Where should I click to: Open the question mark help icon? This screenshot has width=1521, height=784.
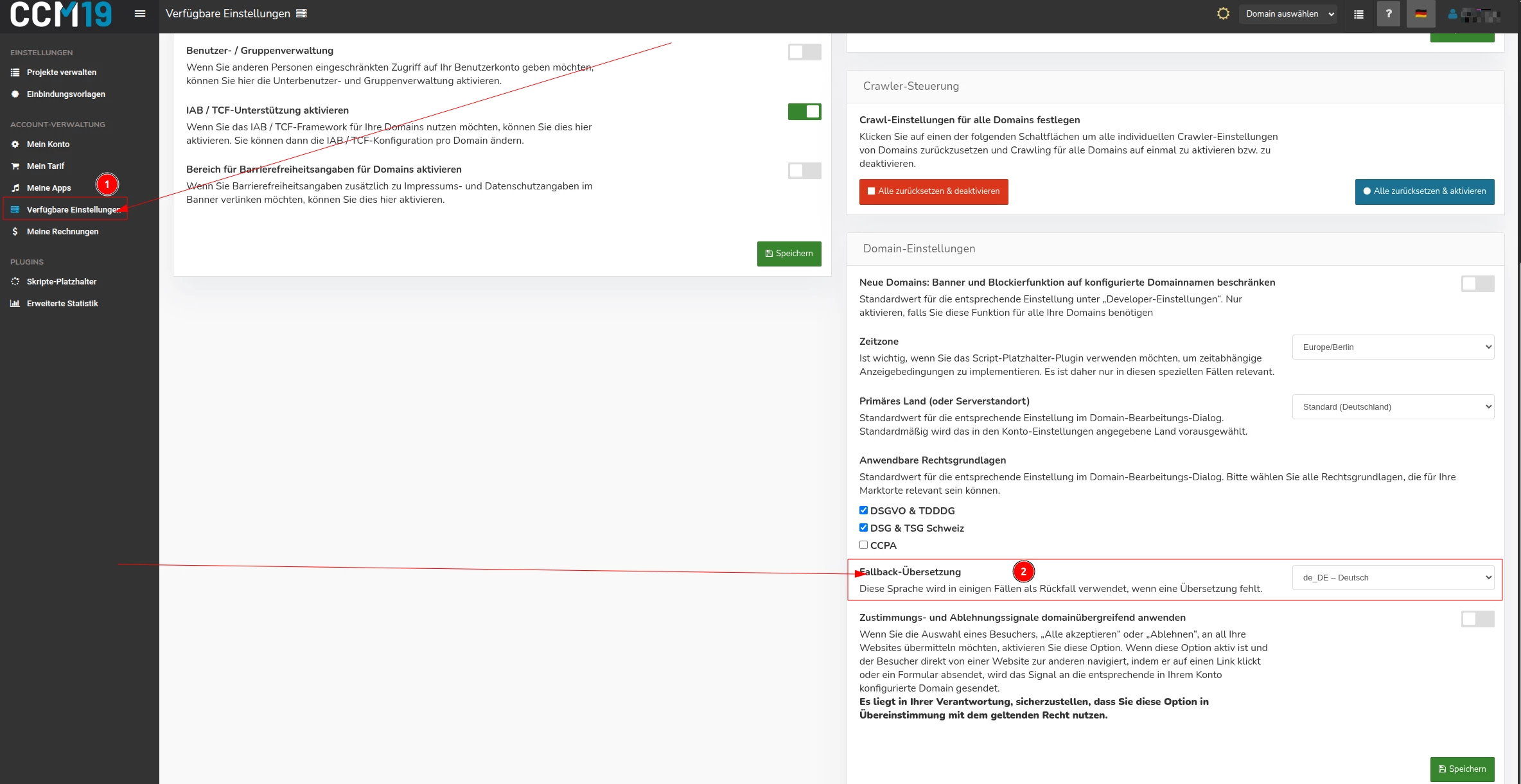point(1388,13)
